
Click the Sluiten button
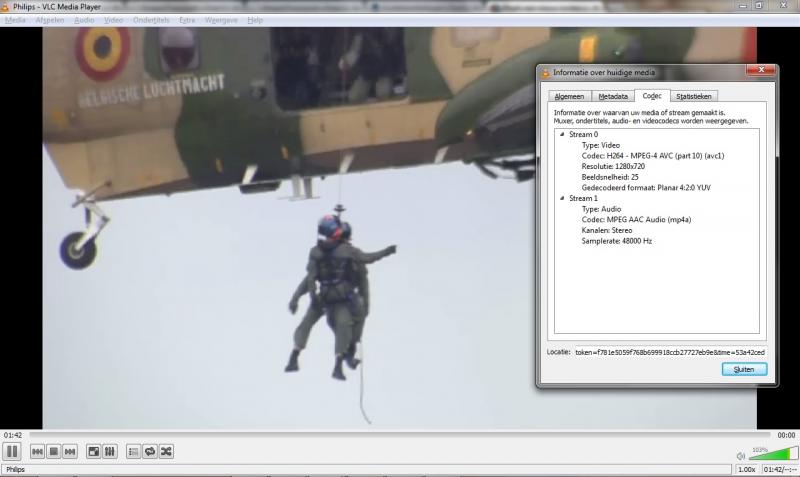tap(744, 369)
